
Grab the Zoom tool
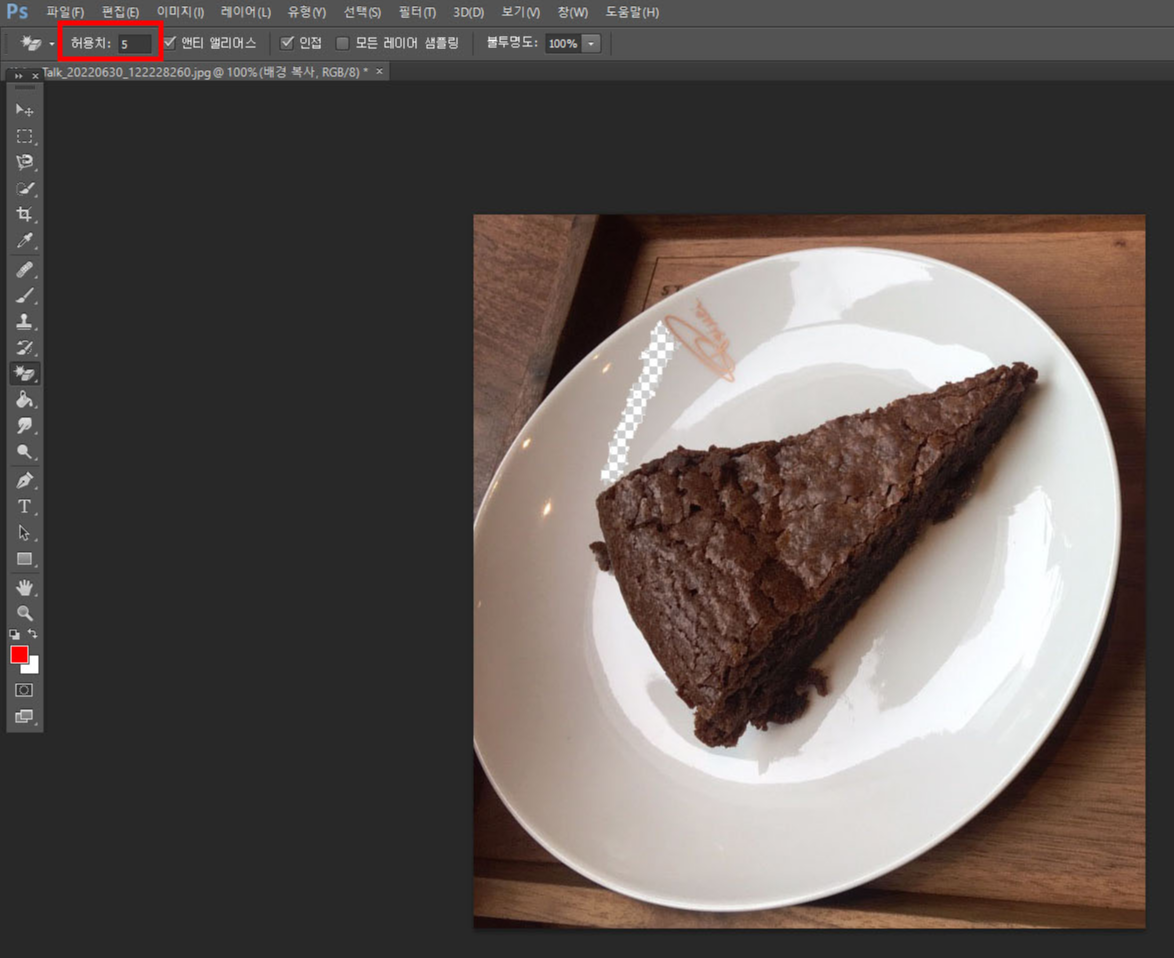click(x=25, y=613)
